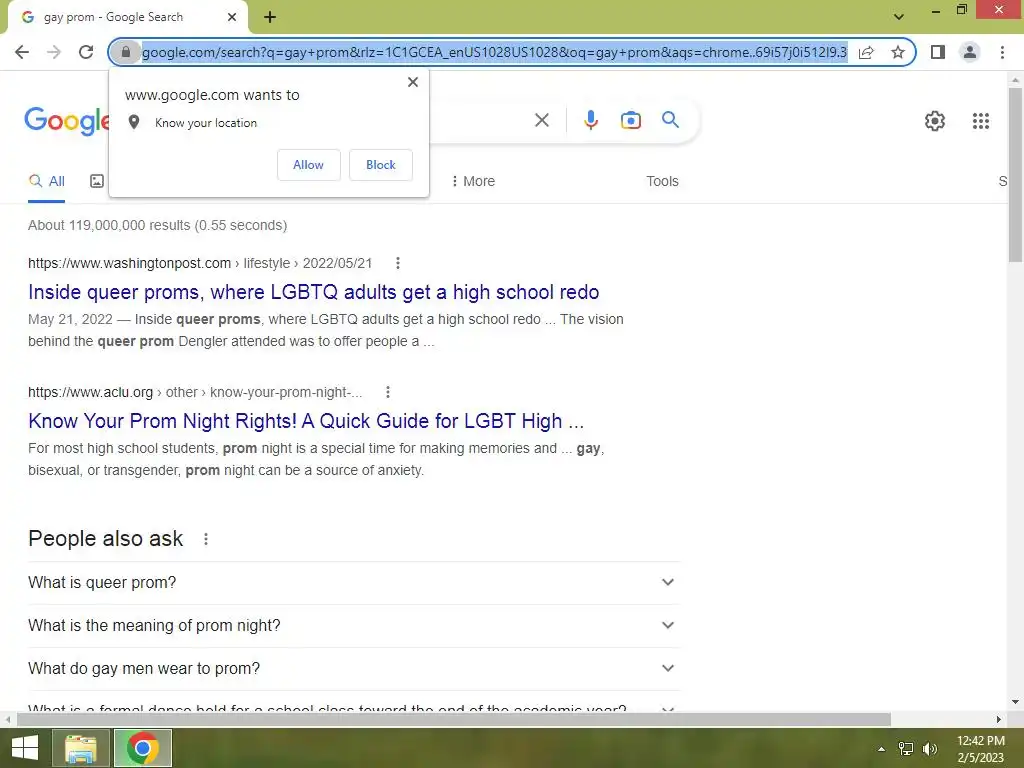Open a new tab with plus button
The height and width of the screenshot is (768, 1024).
click(270, 17)
